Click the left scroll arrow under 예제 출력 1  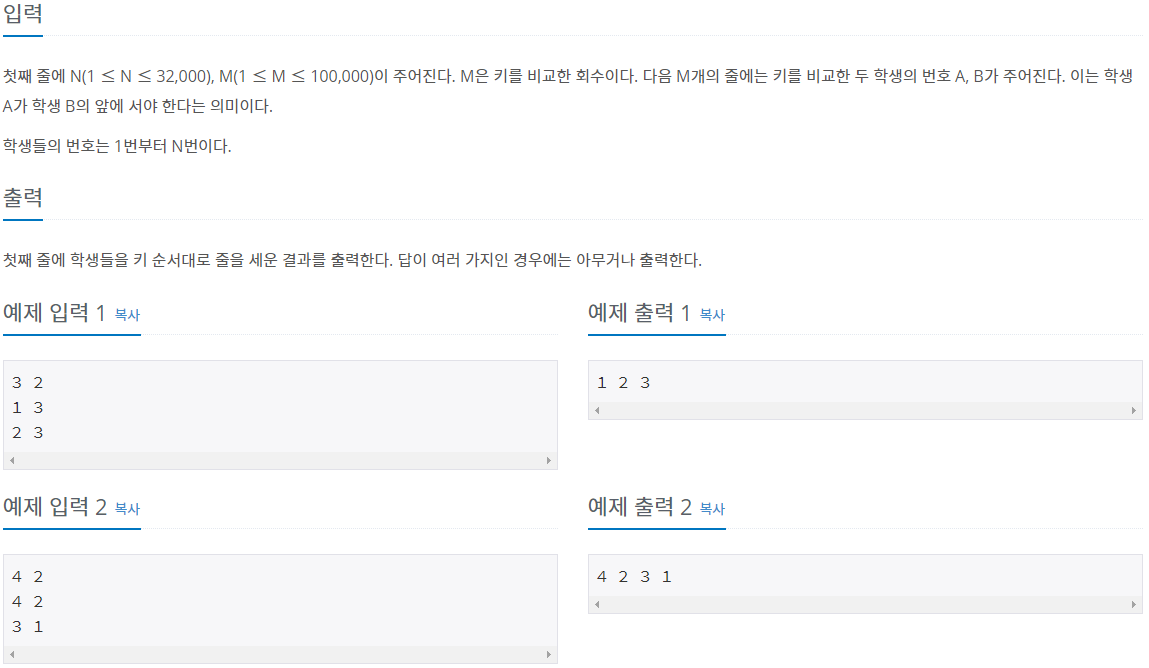pos(594,410)
